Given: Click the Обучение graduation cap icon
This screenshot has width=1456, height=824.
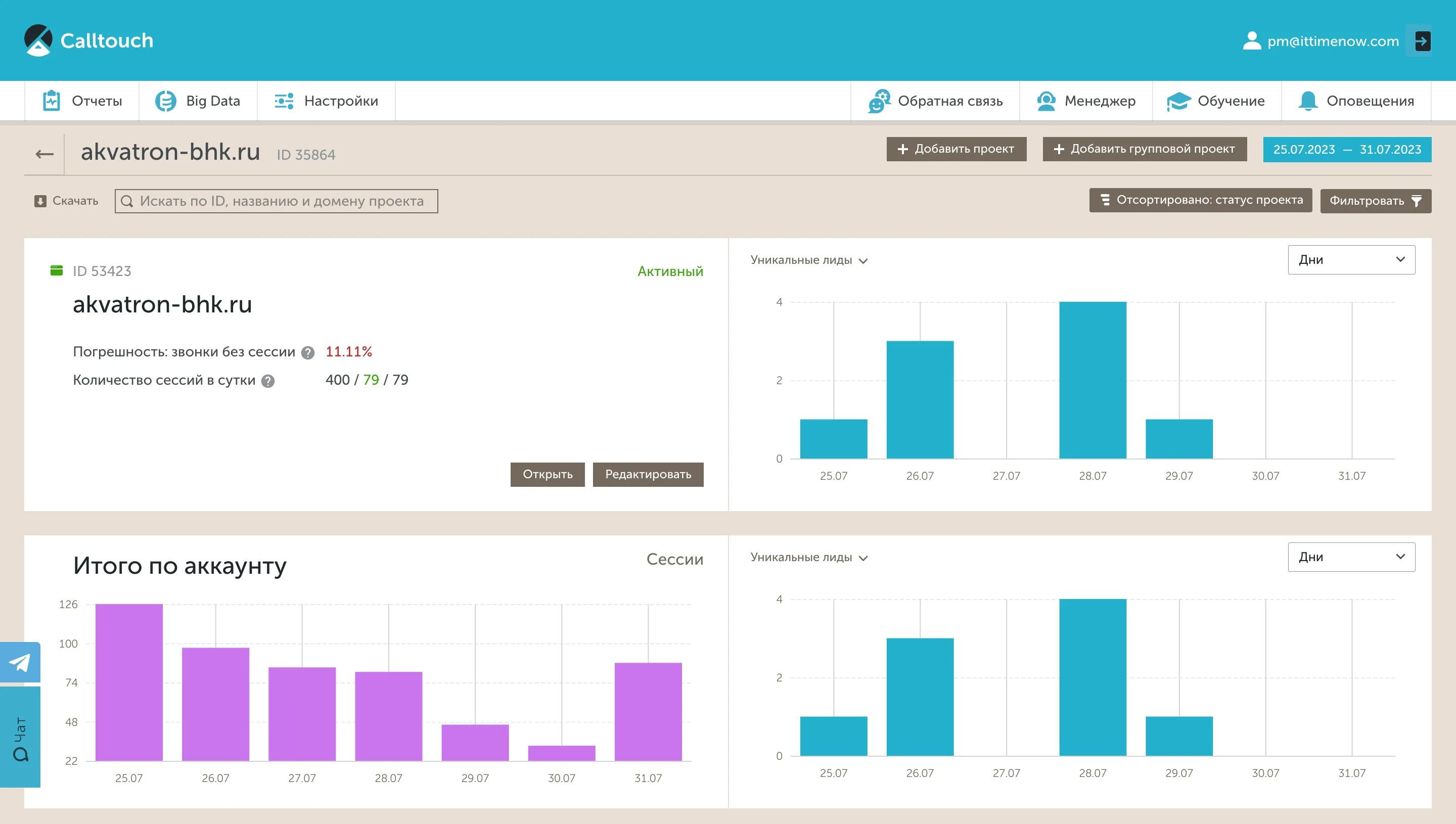Looking at the screenshot, I should click(x=1179, y=101).
